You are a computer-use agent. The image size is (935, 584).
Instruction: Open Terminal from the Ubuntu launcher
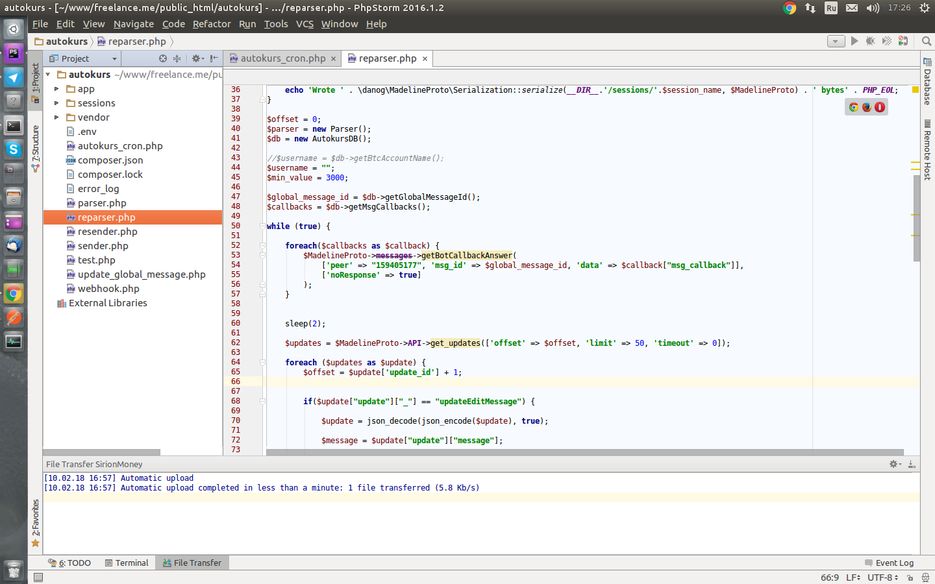(14, 126)
